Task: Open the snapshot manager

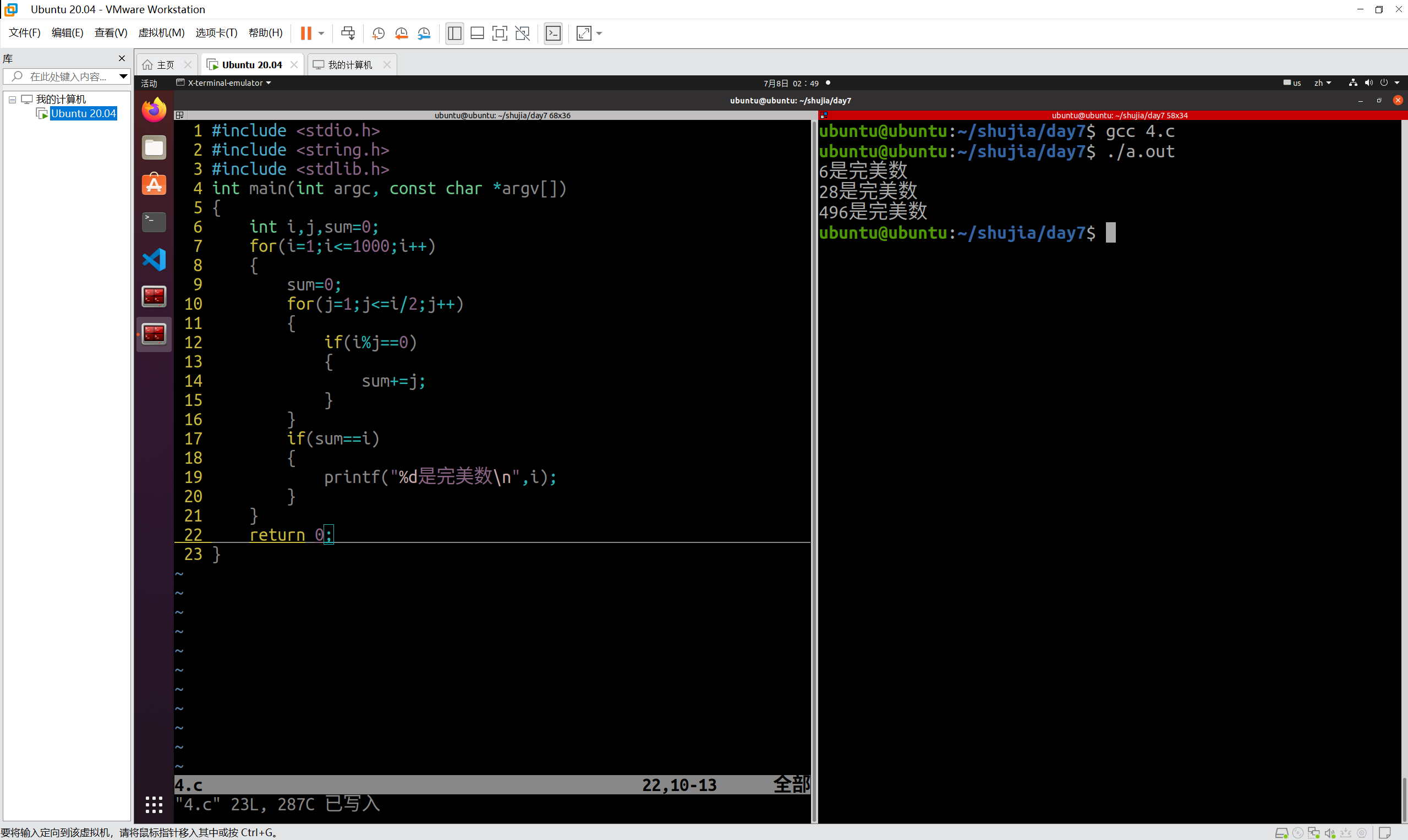Action: (x=424, y=33)
